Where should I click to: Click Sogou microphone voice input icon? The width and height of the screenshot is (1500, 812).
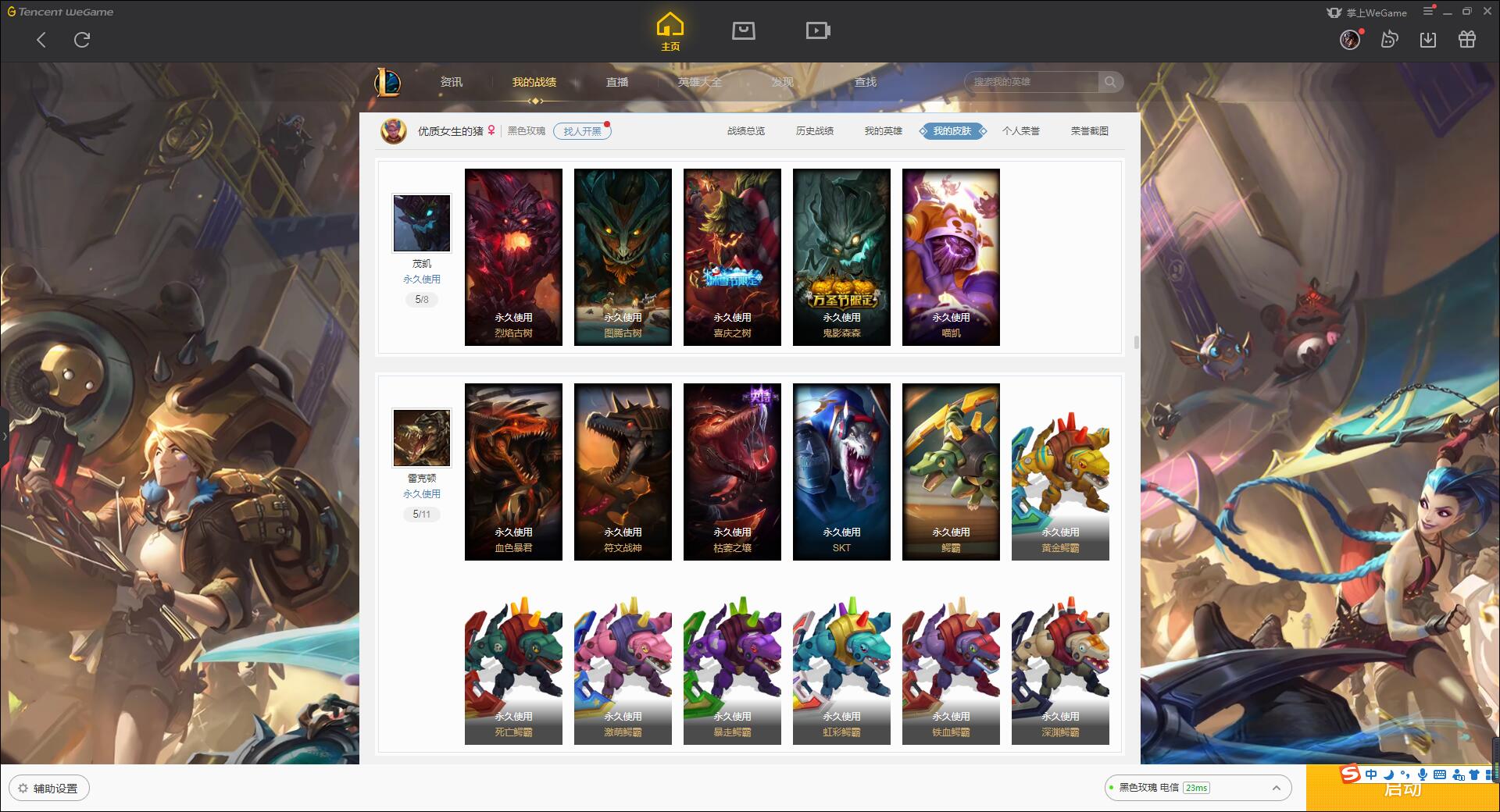(x=1423, y=775)
